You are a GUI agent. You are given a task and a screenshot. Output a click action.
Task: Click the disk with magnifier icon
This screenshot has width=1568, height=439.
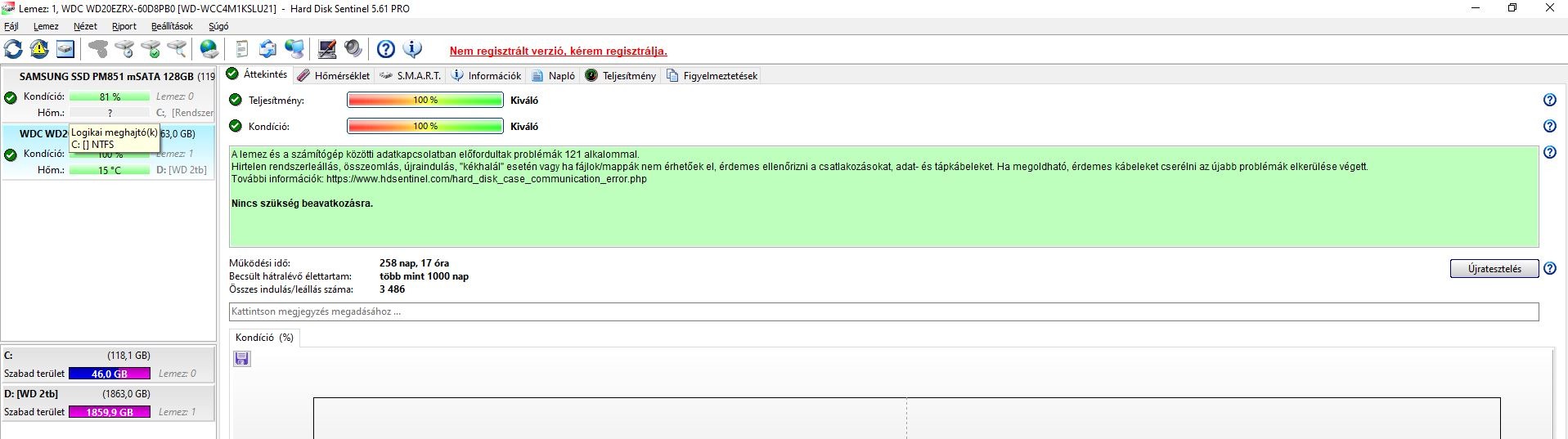coord(177,49)
